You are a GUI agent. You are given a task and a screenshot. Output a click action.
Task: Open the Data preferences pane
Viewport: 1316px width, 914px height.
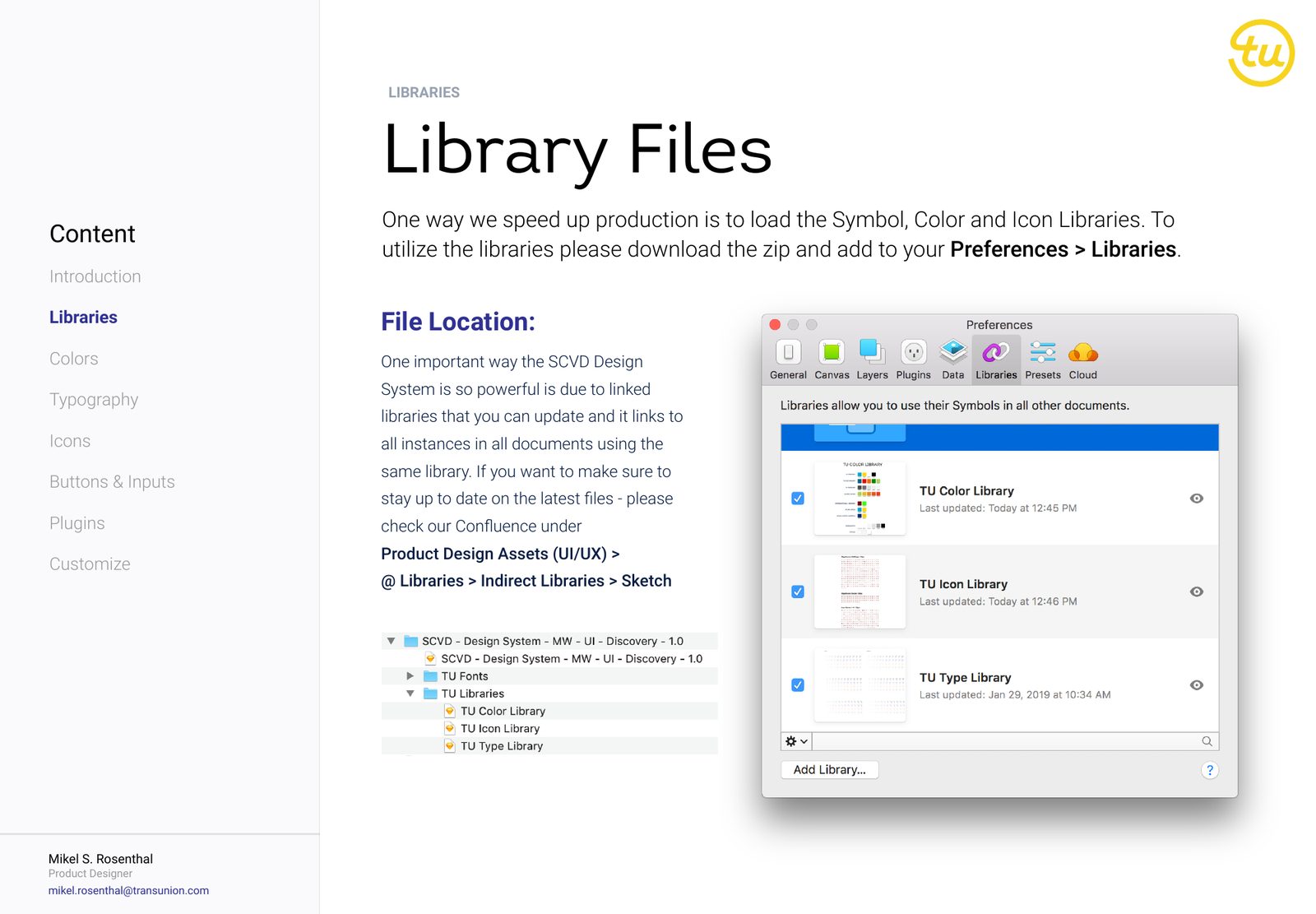952,360
